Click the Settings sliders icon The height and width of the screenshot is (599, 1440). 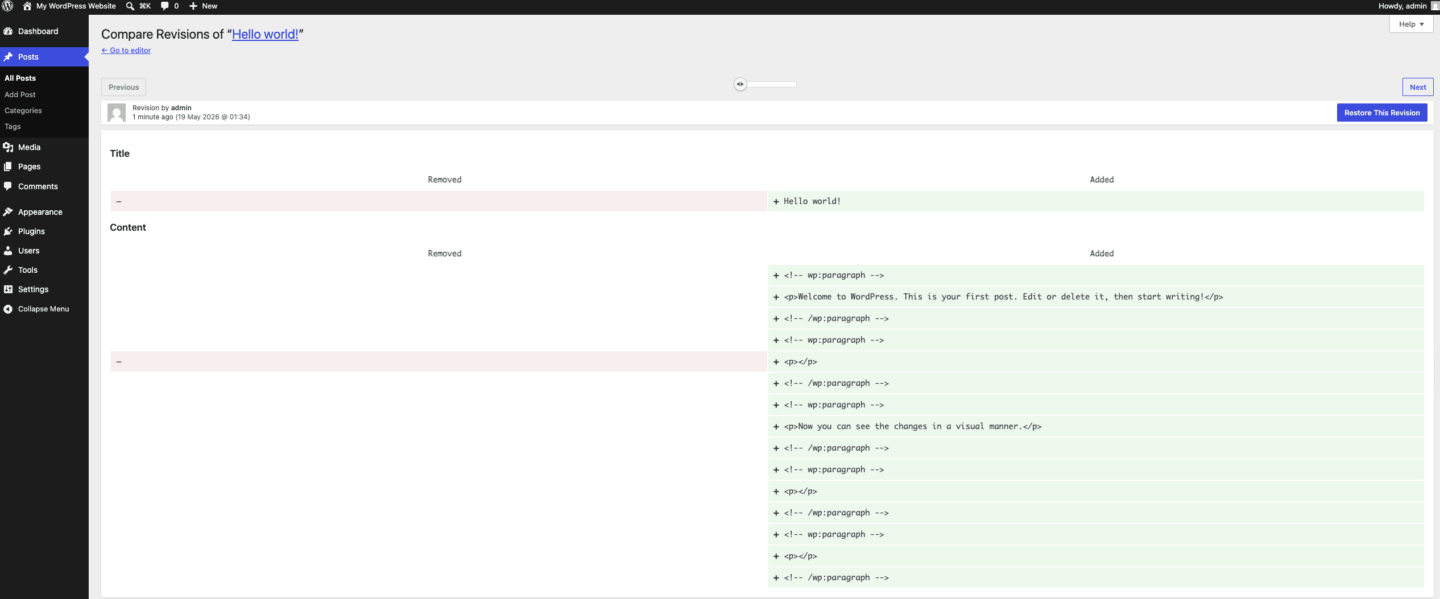(x=8, y=289)
